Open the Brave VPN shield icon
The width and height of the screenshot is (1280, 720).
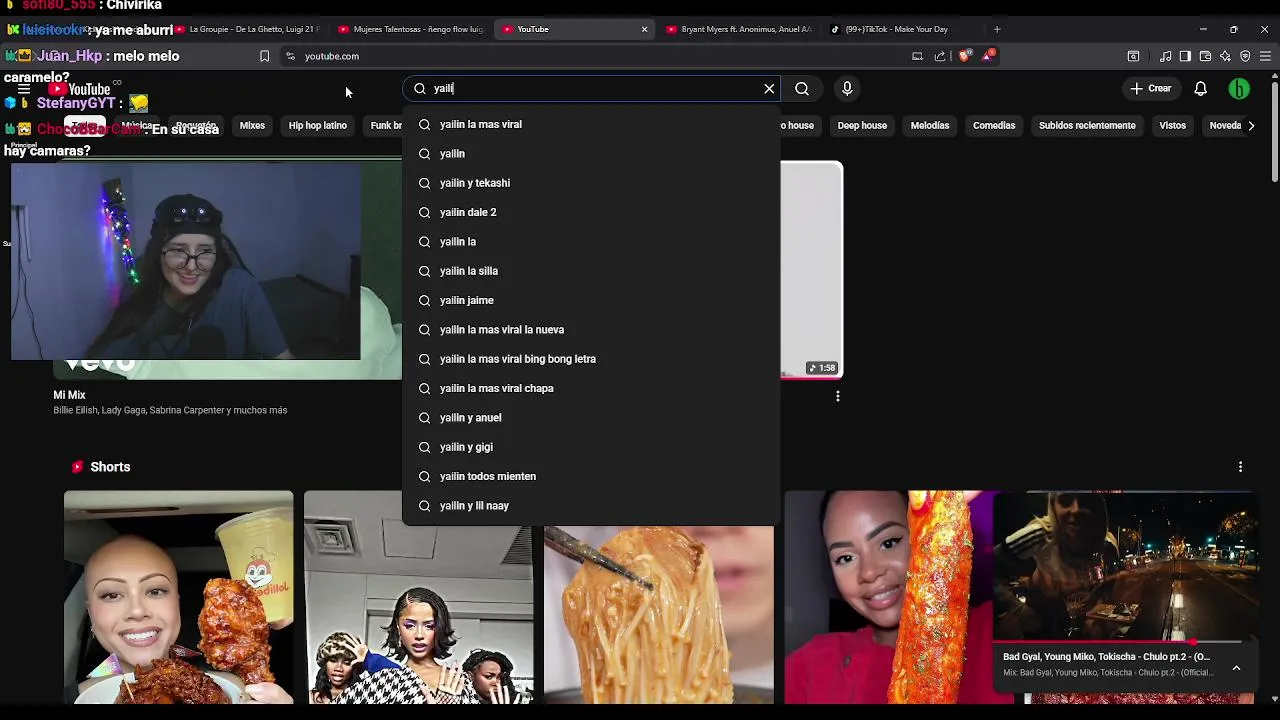coord(1245,56)
